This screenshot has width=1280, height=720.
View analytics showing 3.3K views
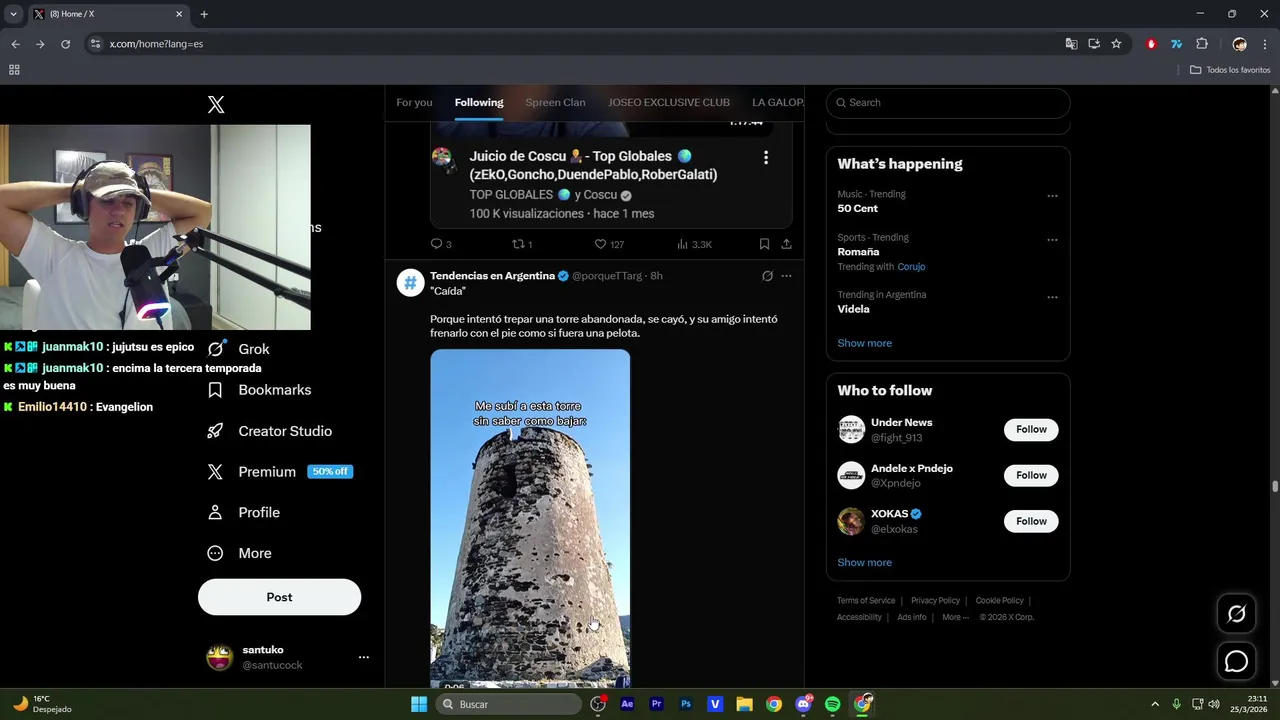tap(694, 244)
